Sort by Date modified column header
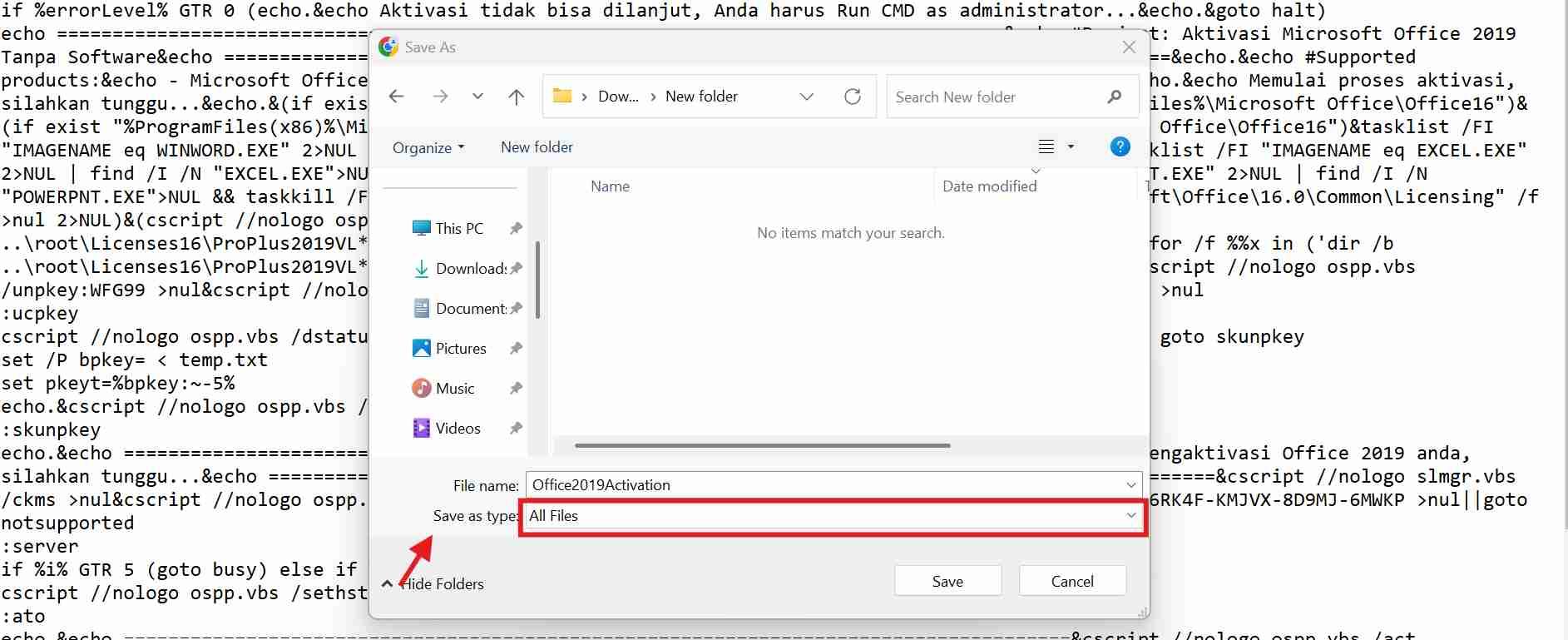Viewport: 1568px width, 640px height. coord(990,186)
